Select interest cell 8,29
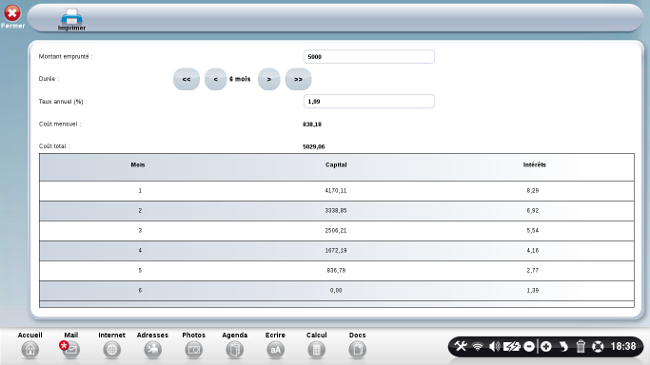This screenshot has width=650, height=365. pyautogui.click(x=533, y=191)
